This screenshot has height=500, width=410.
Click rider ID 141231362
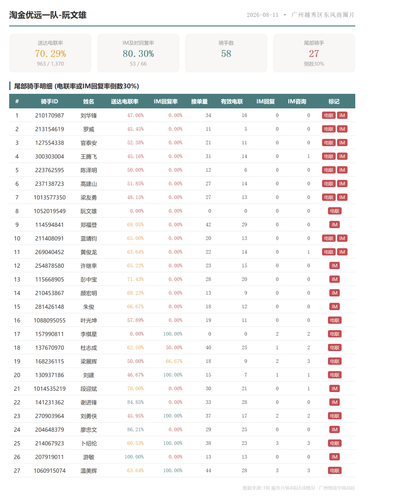[x=50, y=402]
